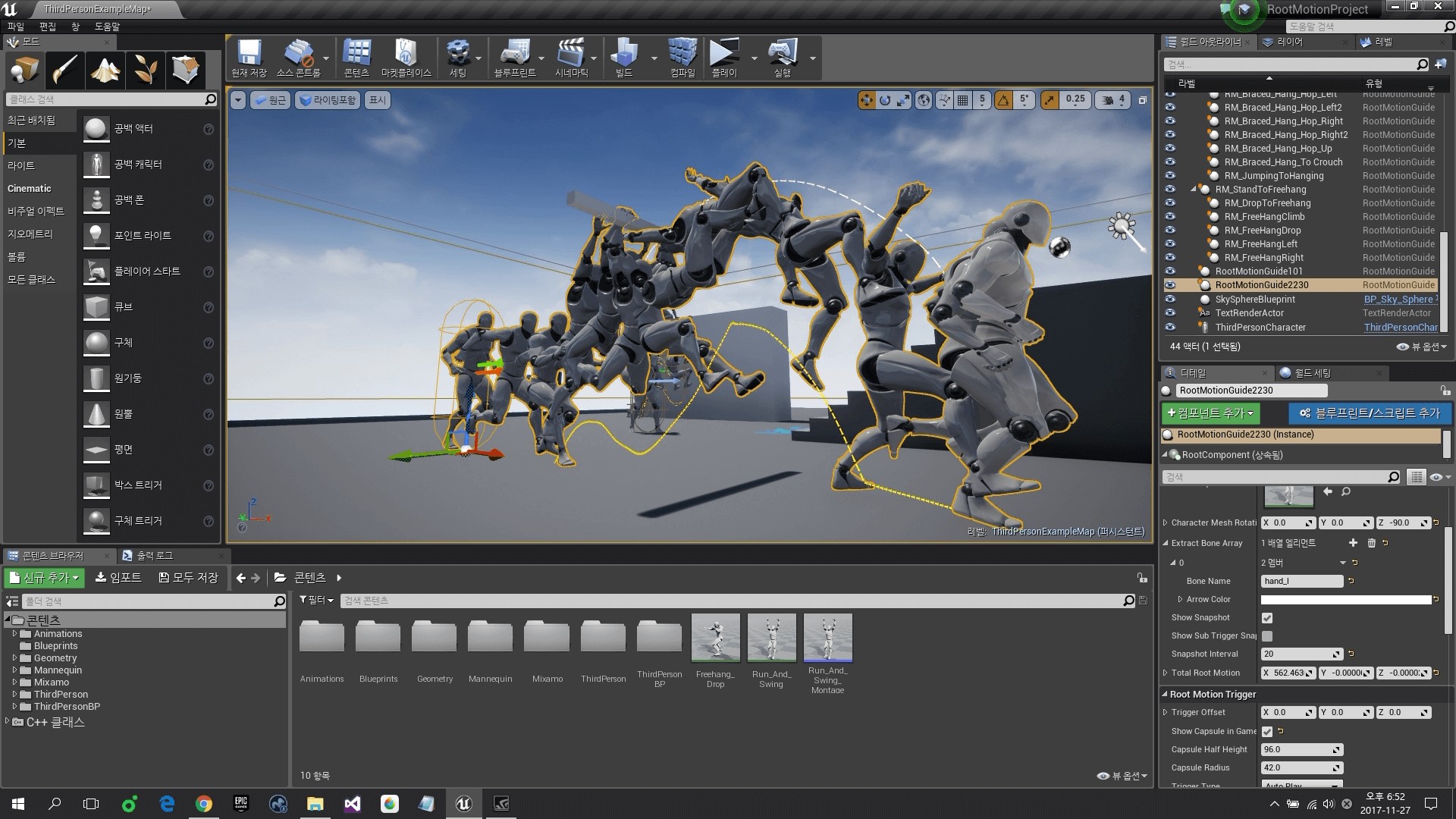Click the Import (임포트) button
The image size is (1456, 819).
coord(118,578)
